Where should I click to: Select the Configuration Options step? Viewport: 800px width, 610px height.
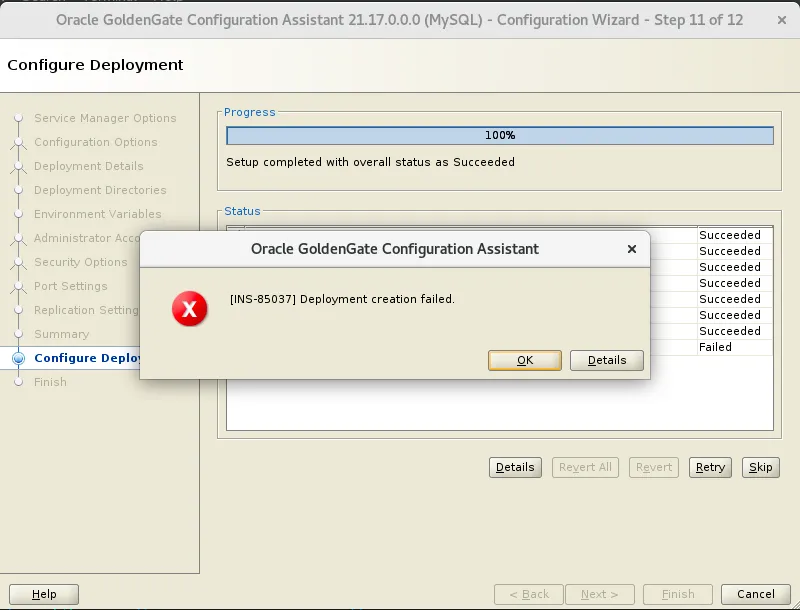(95, 142)
